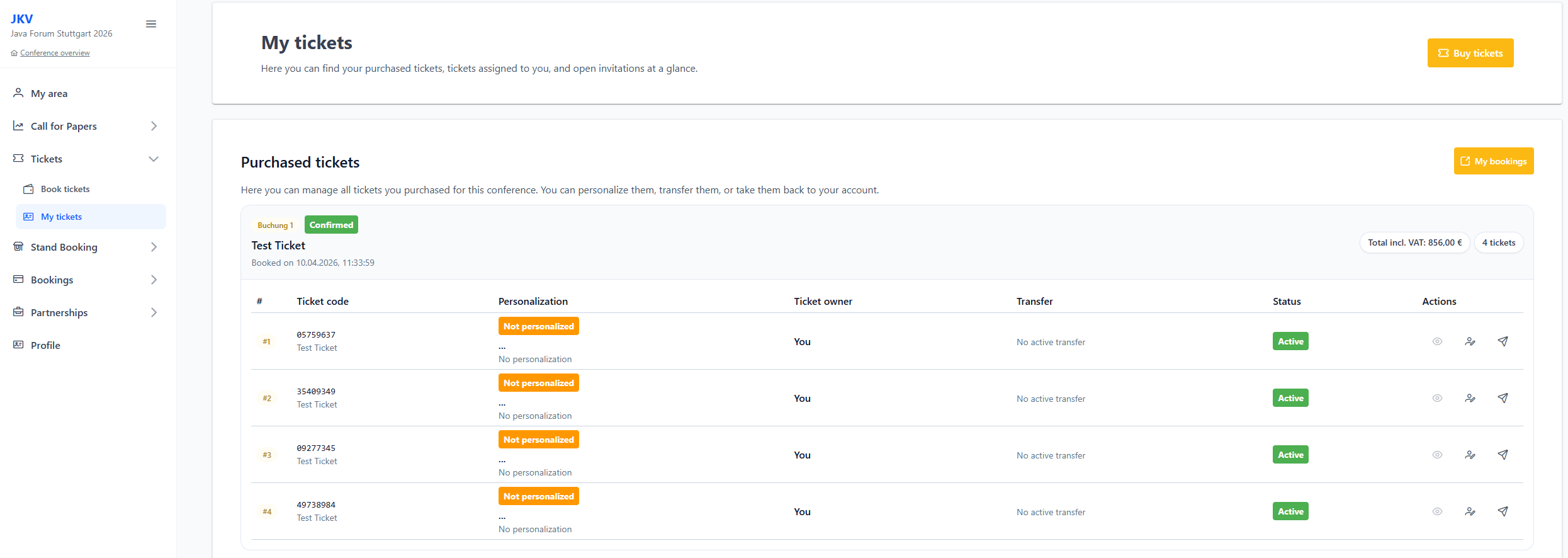The image size is (1568, 558).
Task: Click the green Confirmed status badge
Action: pos(331,225)
